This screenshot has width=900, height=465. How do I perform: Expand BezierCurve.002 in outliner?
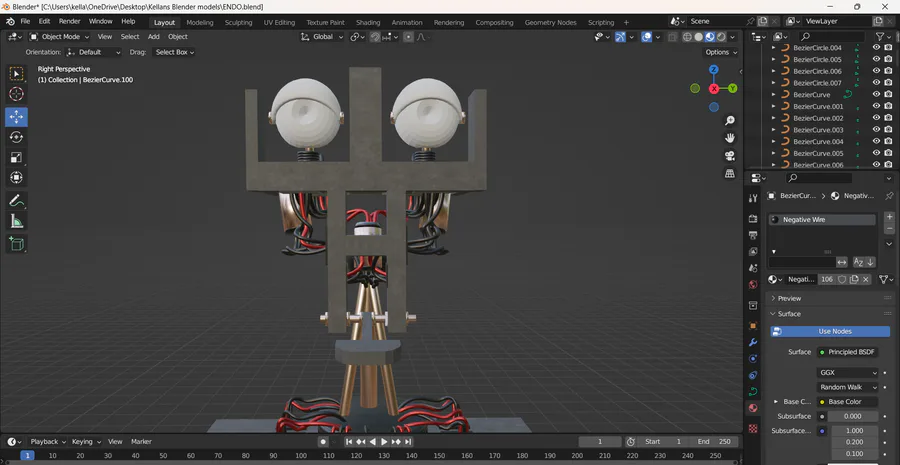774,118
